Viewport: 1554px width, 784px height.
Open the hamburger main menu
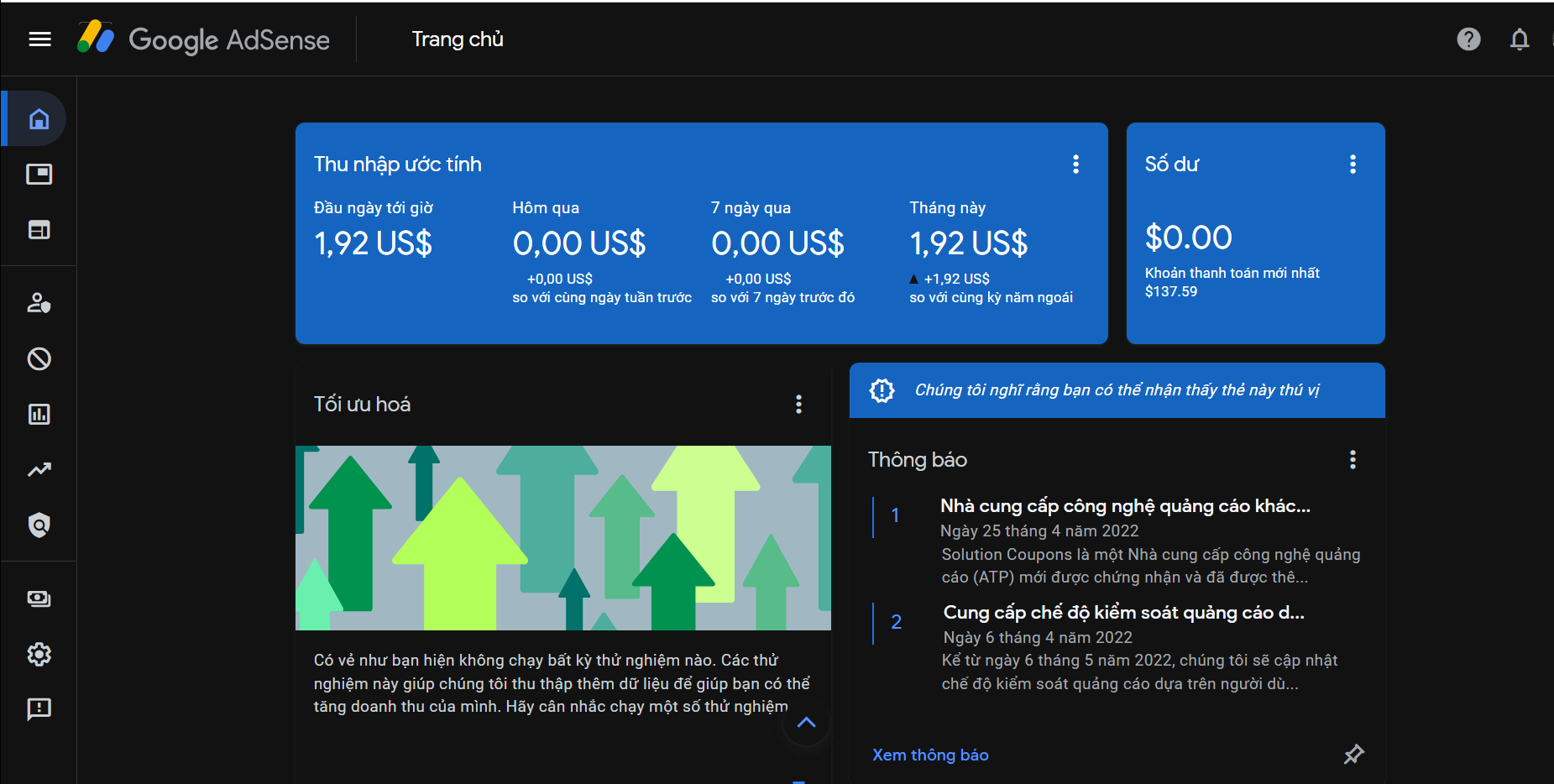(x=39, y=39)
